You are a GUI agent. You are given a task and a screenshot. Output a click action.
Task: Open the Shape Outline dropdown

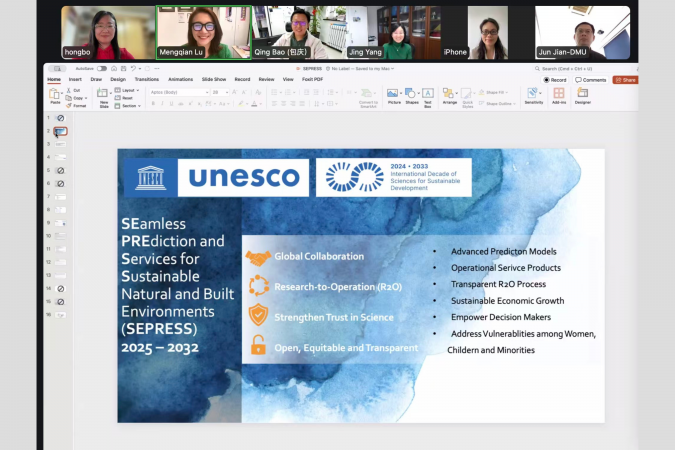497,104
